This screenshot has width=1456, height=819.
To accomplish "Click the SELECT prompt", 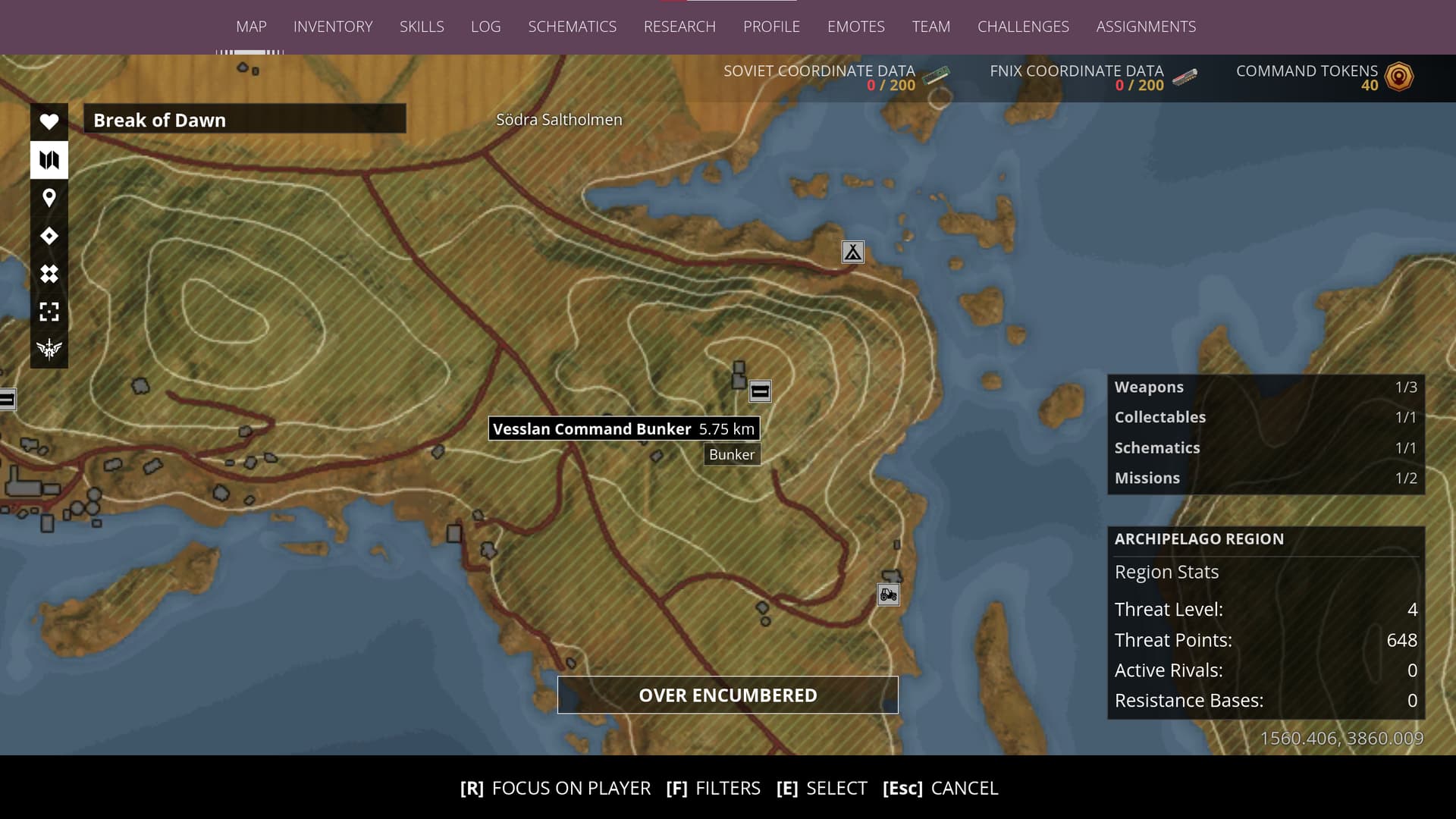I will (821, 788).
